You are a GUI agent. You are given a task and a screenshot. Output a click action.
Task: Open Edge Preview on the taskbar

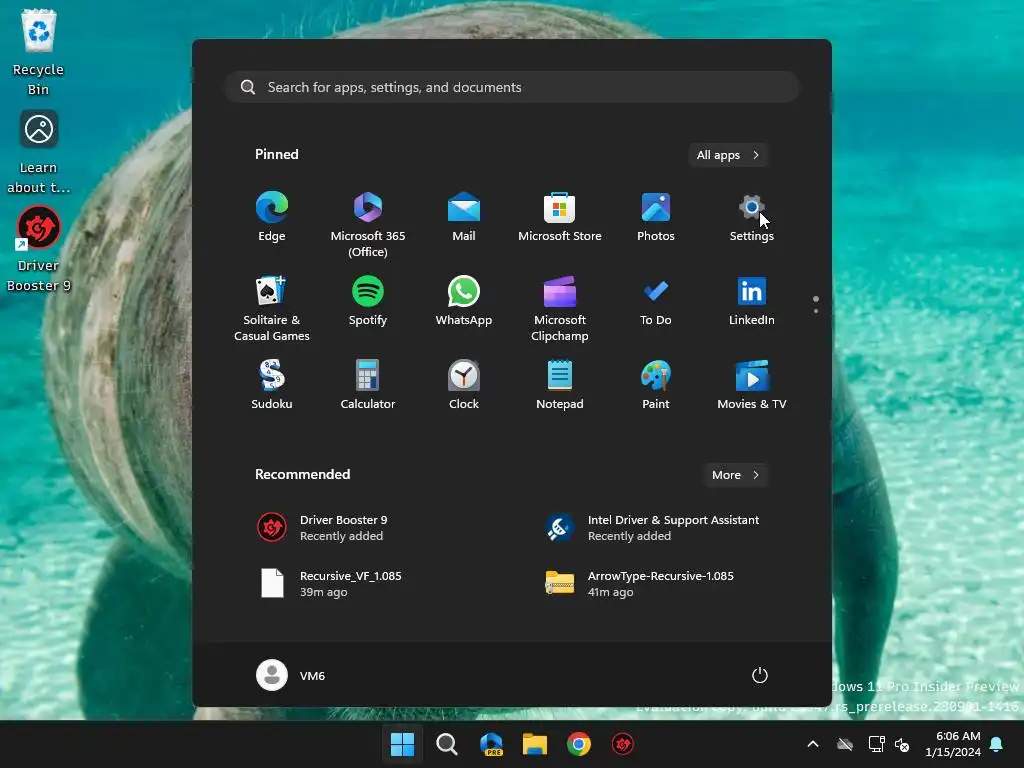pyautogui.click(x=491, y=744)
